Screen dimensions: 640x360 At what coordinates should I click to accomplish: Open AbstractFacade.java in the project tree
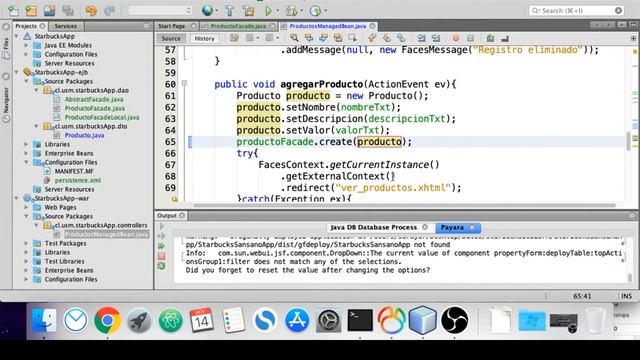[x=94, y=99]
